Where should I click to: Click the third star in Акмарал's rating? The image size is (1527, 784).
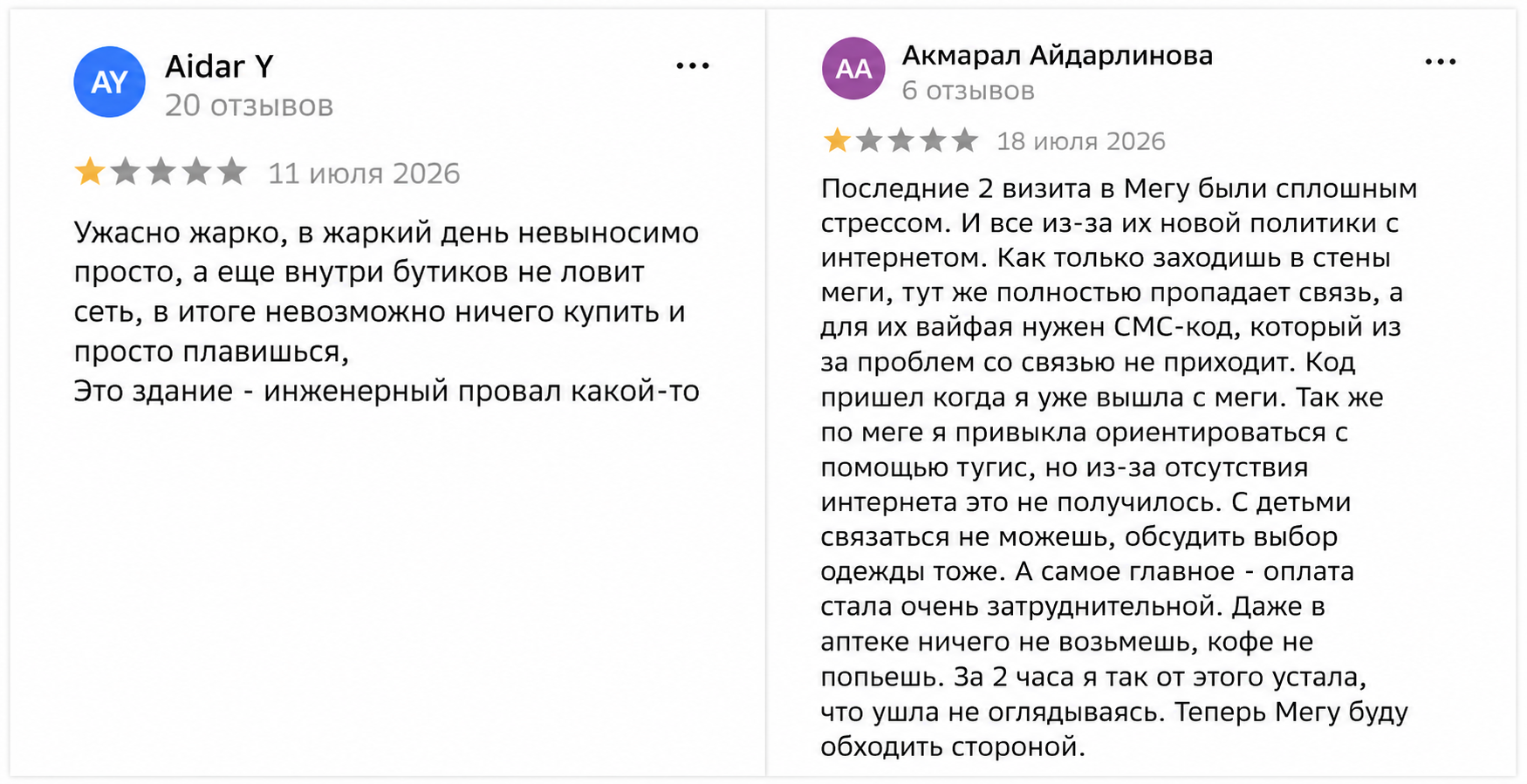[x=900, y=140]
